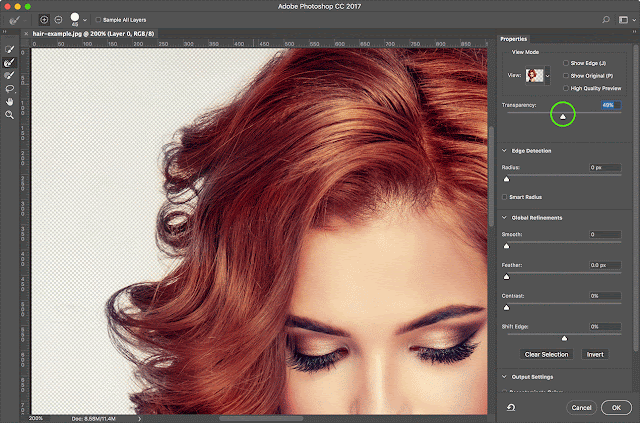Collapse the Edge Detection section

(x=505, y=150)
